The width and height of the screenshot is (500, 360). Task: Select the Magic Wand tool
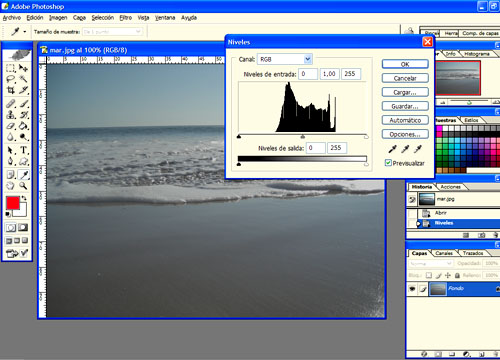[23, 79]
